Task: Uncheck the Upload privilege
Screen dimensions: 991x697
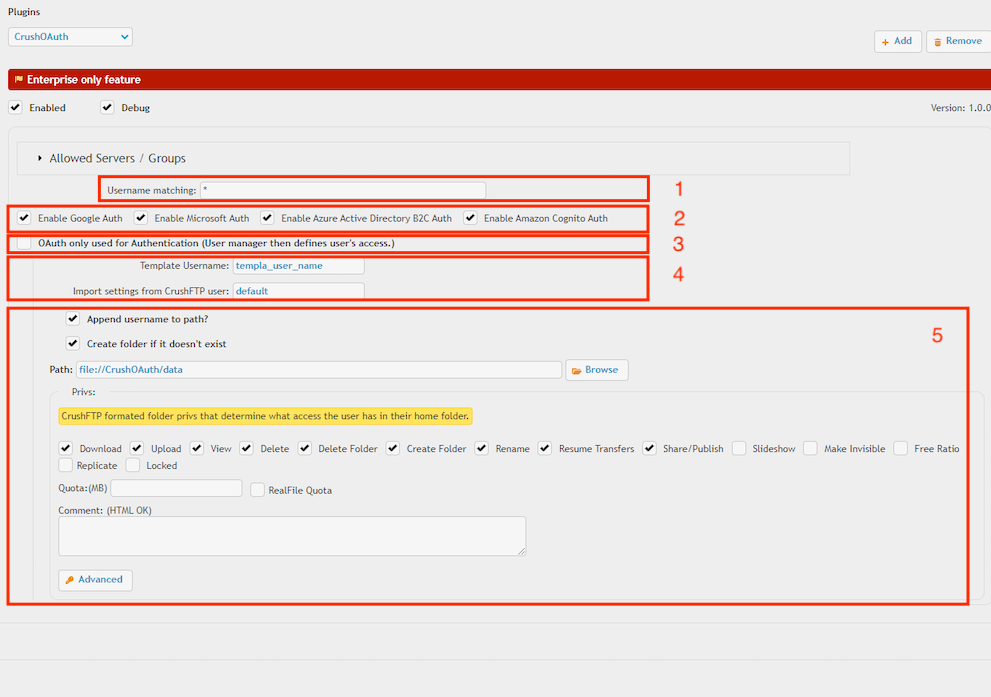Action: pyautogui.click(x=137, y=448)
